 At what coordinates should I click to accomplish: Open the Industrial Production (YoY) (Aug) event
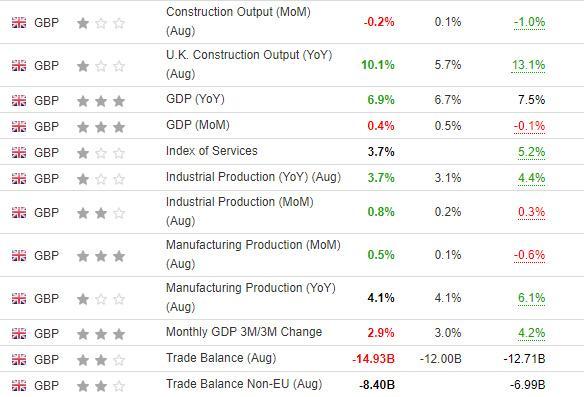(x=253, y=177)
